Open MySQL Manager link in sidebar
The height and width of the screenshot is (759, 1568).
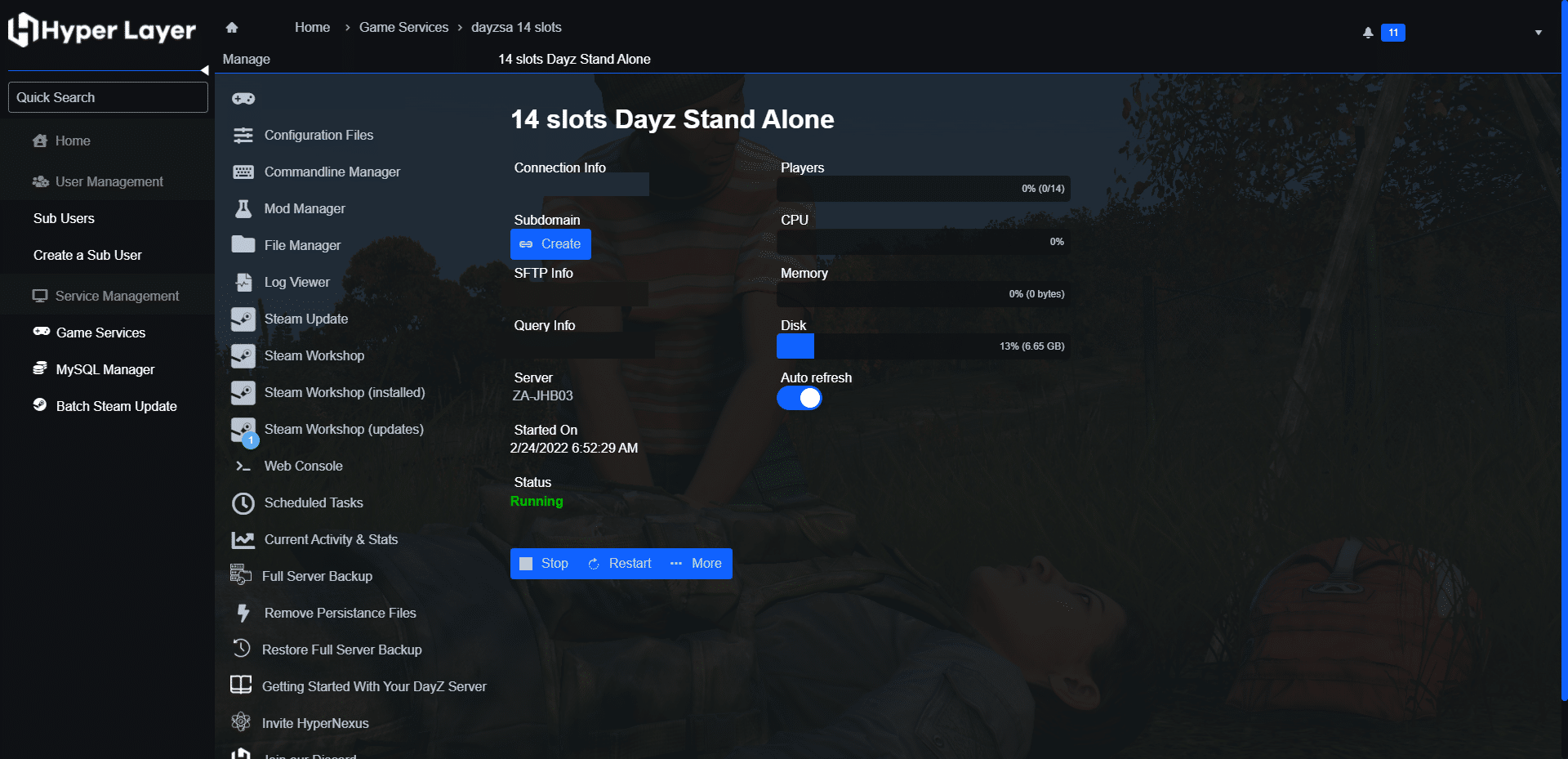(x=105, y=369)
